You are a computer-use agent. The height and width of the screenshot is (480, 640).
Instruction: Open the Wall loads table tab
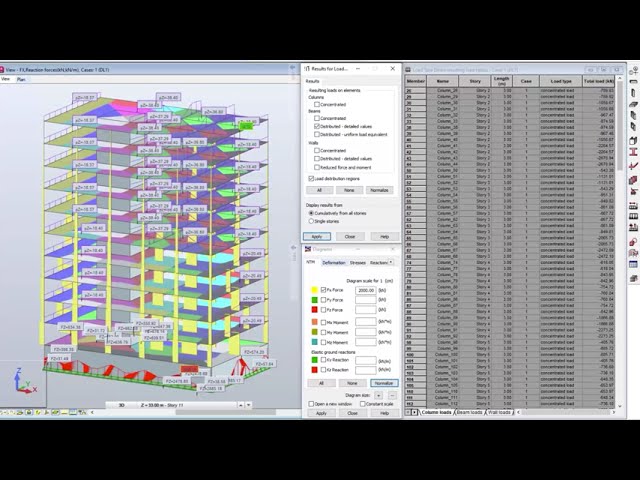coord(499,412)
